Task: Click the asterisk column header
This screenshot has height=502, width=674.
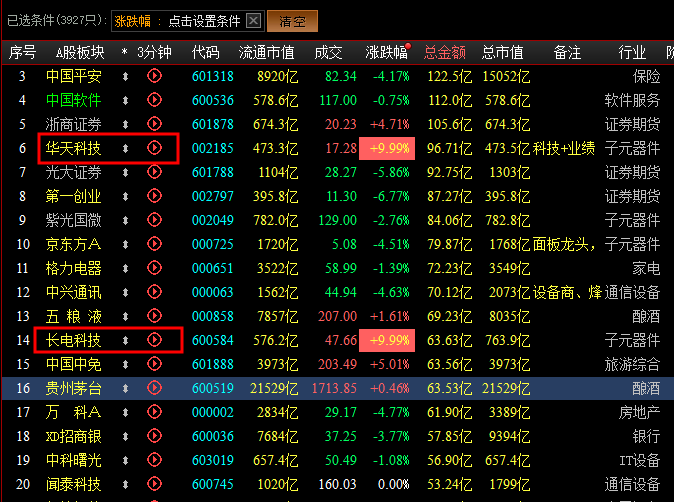Action: (124, 52)
